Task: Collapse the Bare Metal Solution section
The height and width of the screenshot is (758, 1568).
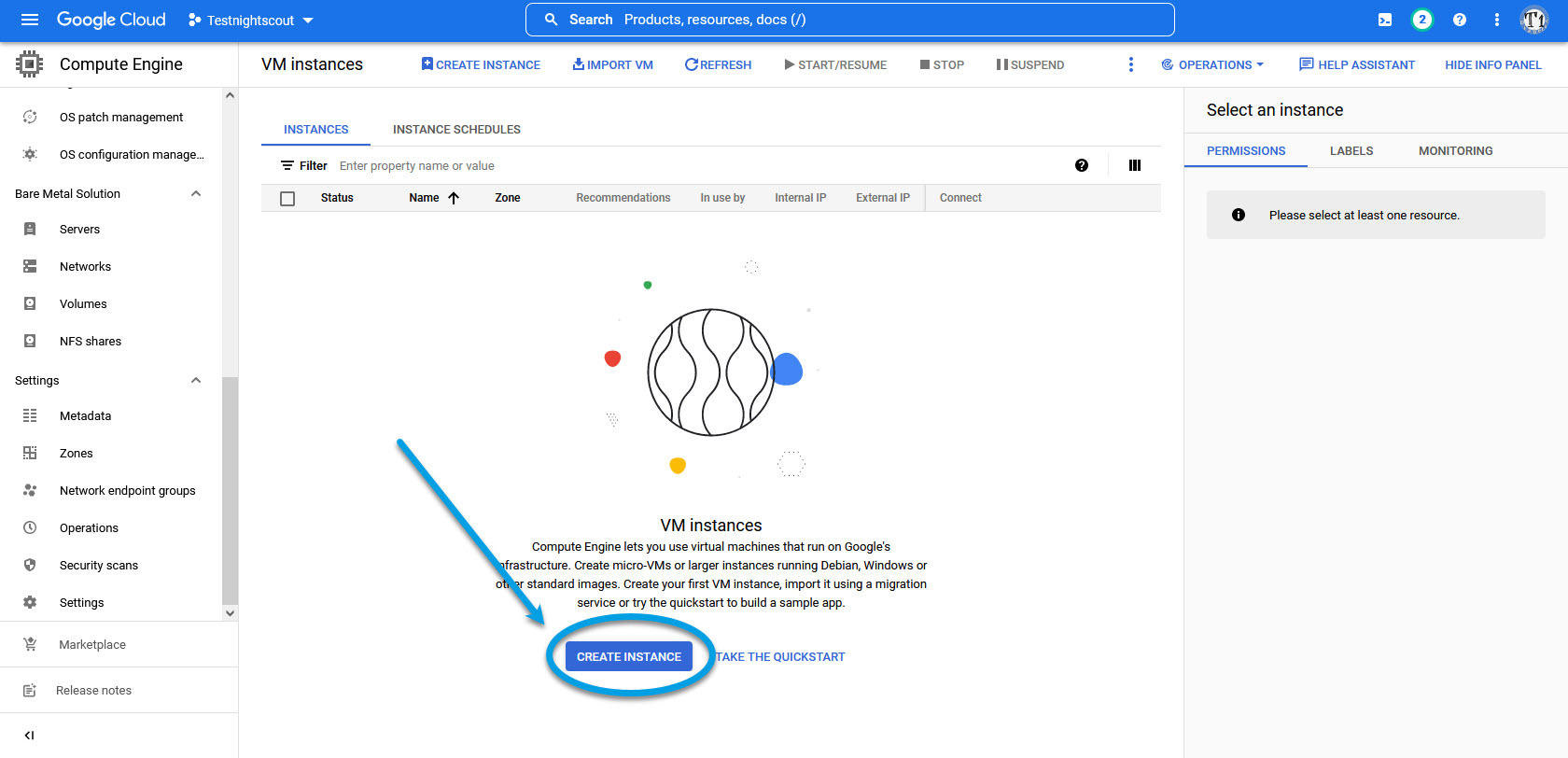Action: point(196,194)
